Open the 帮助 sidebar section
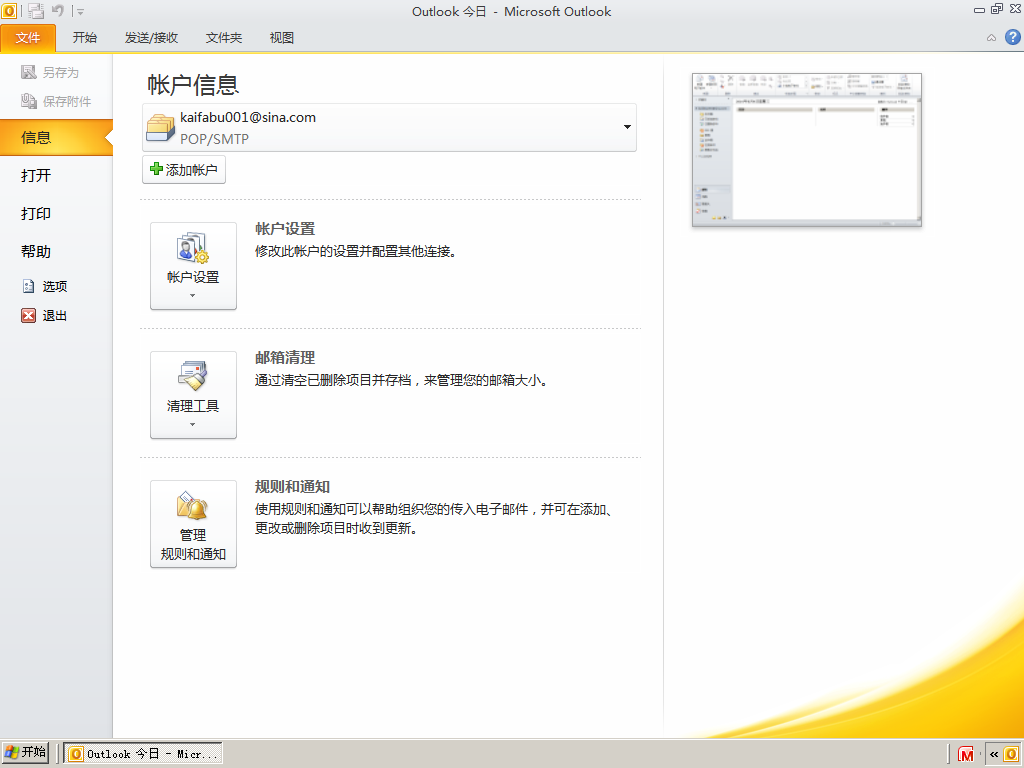This screenshot has width=1024, height=768. [56, 251]
